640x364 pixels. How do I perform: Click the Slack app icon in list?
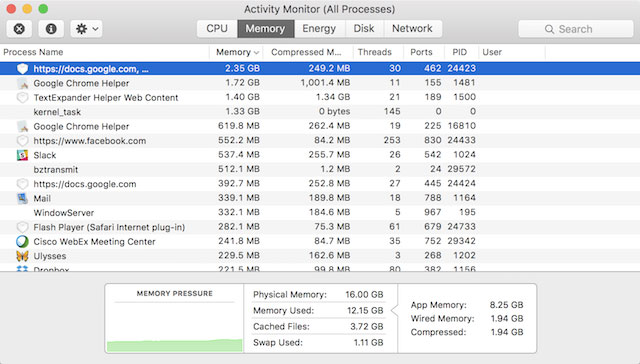(x=22, y=155)
